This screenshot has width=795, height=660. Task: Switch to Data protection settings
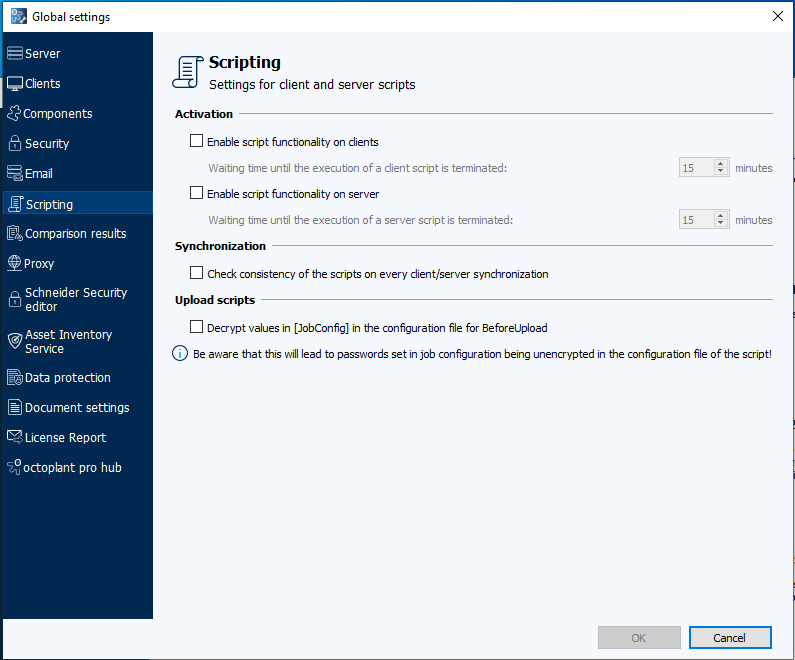point(78,378)
